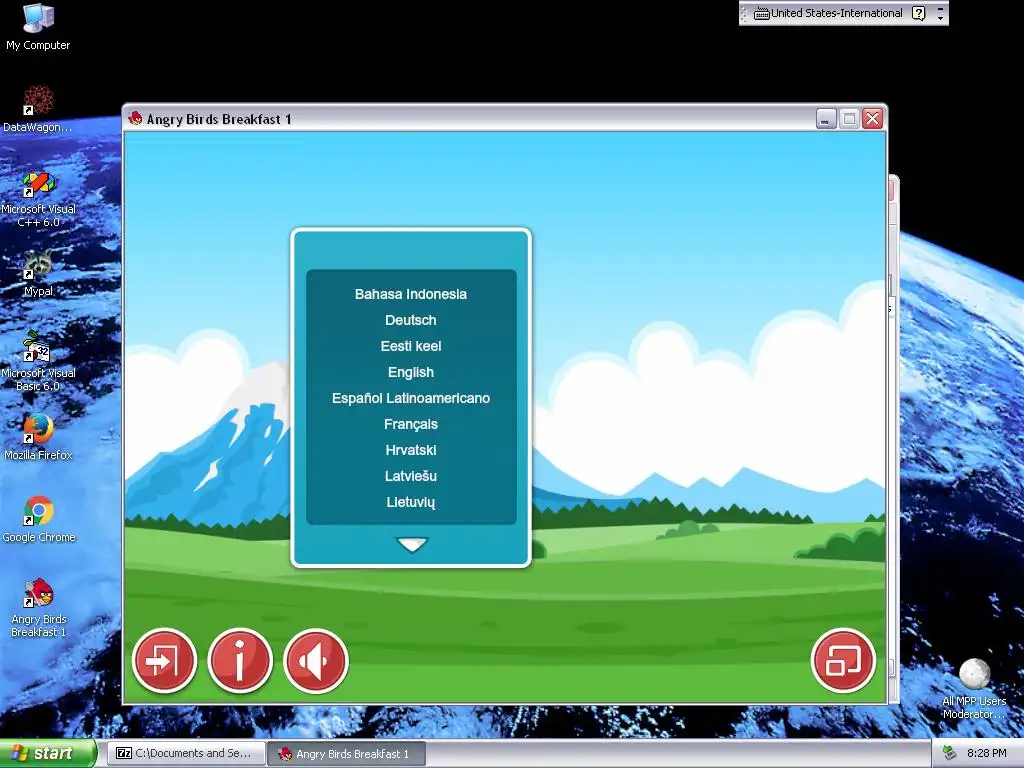
Task: Choose Deutsch from the language list
Action: click(411, 320)
